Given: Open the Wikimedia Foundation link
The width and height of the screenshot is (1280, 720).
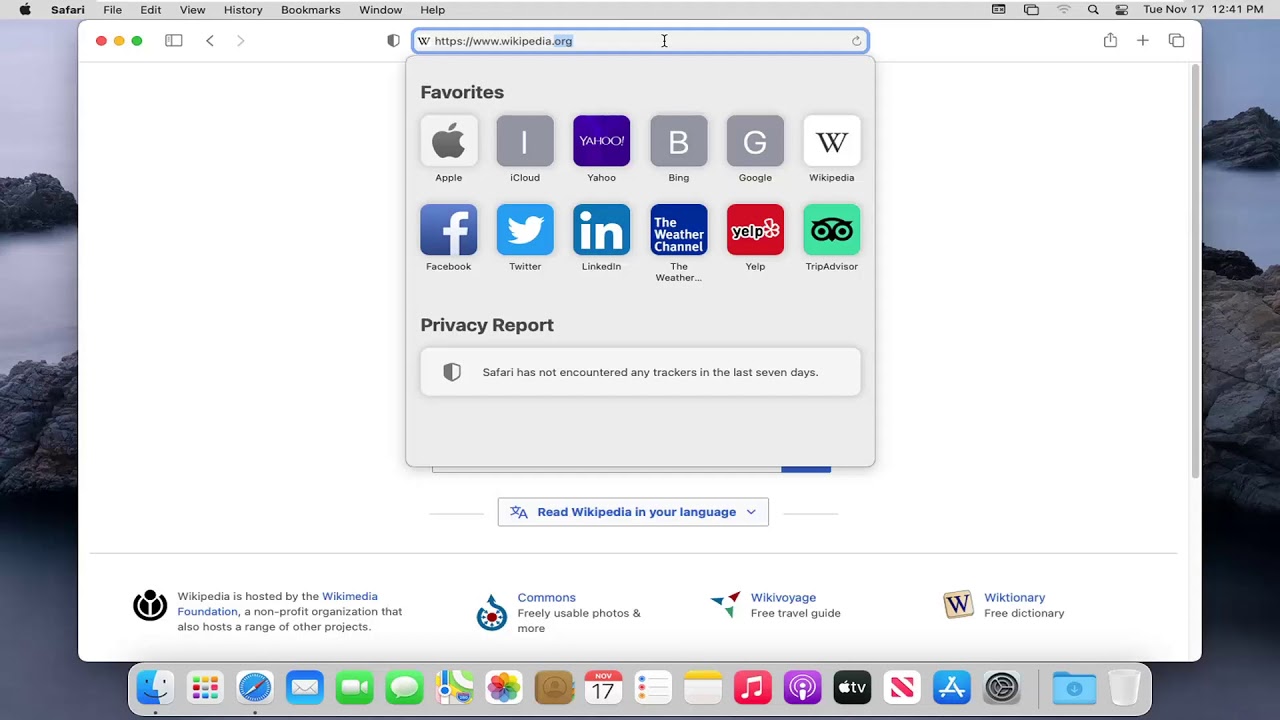Looking at the screenshot, I should click(x=277, y=604).
